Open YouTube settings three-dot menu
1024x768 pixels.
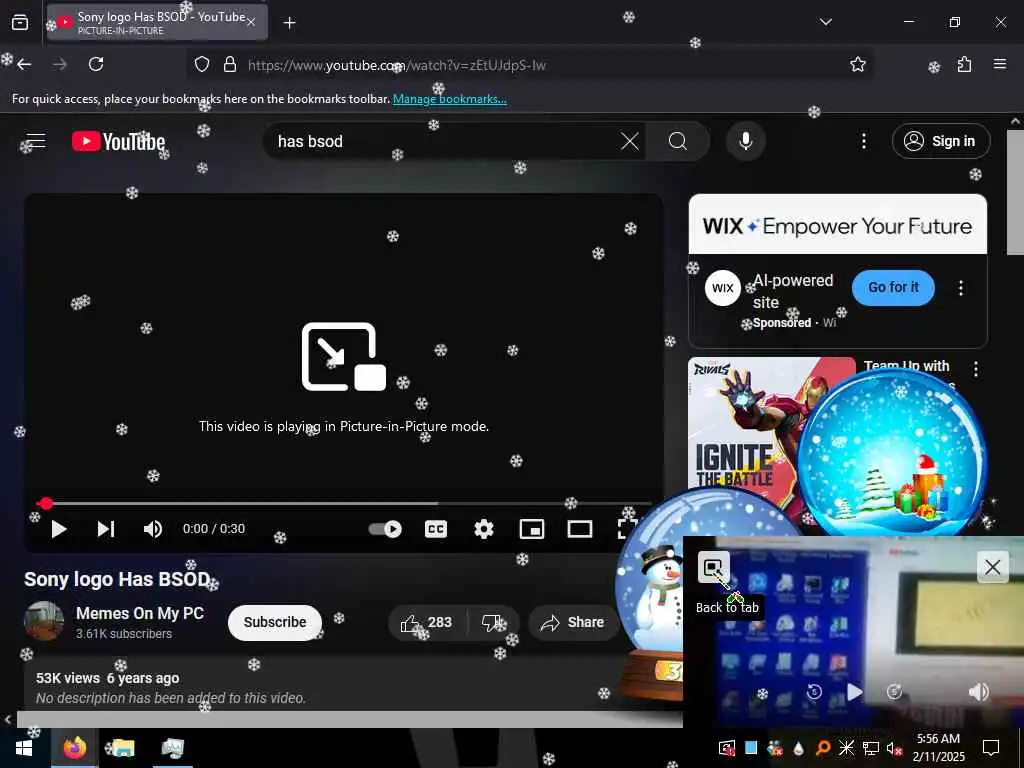(x=863, y=141)
